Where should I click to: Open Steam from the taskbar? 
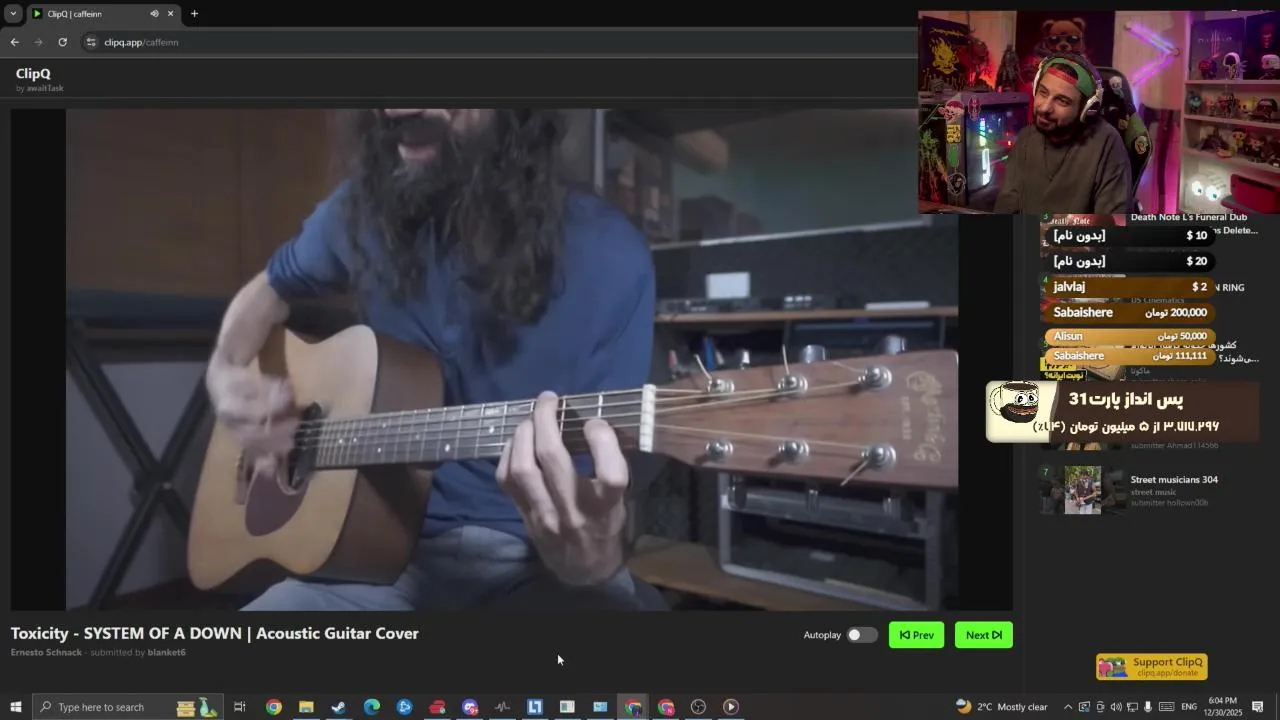[x=339, y=707]
